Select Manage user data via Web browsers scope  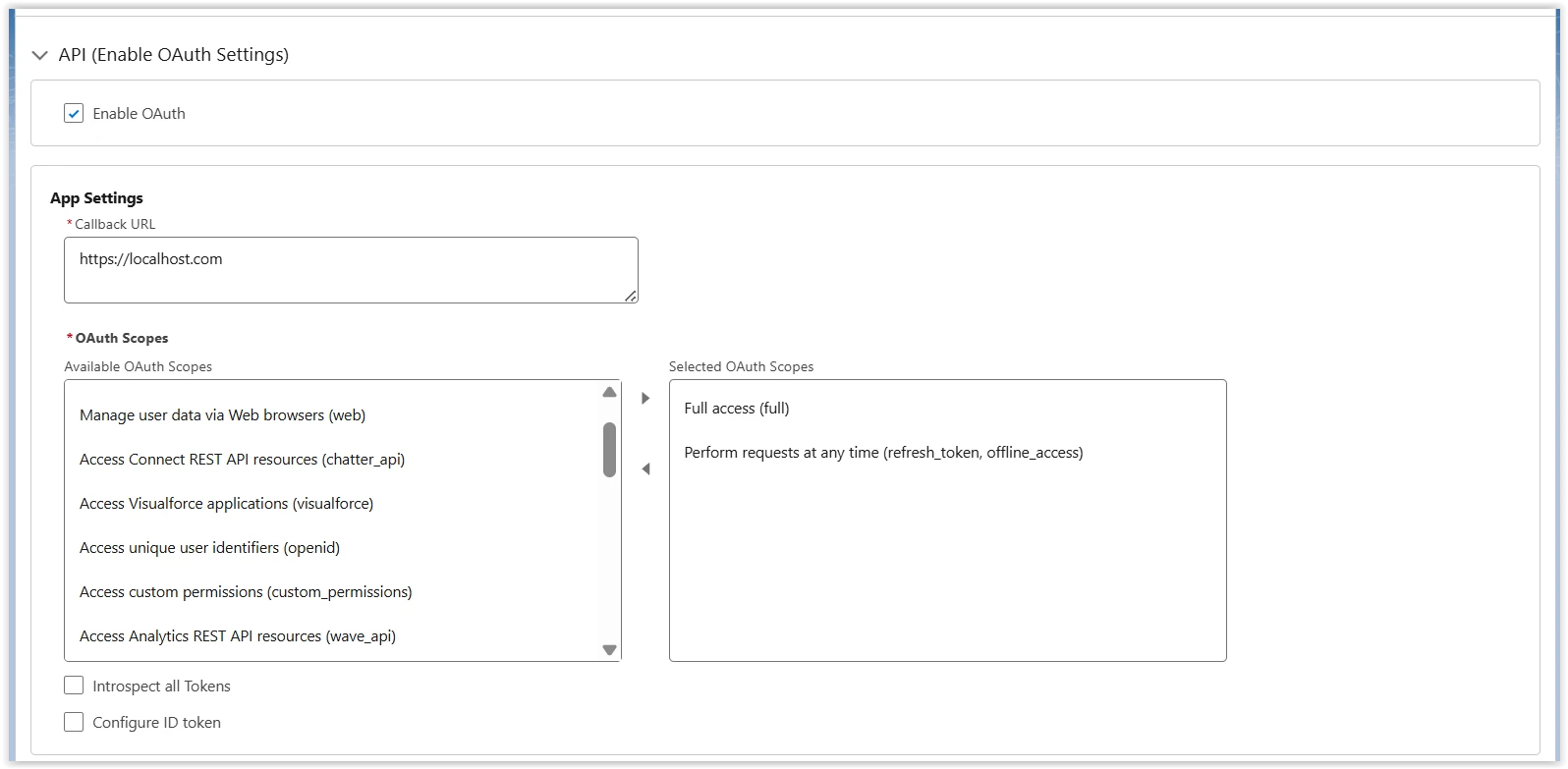222,415
